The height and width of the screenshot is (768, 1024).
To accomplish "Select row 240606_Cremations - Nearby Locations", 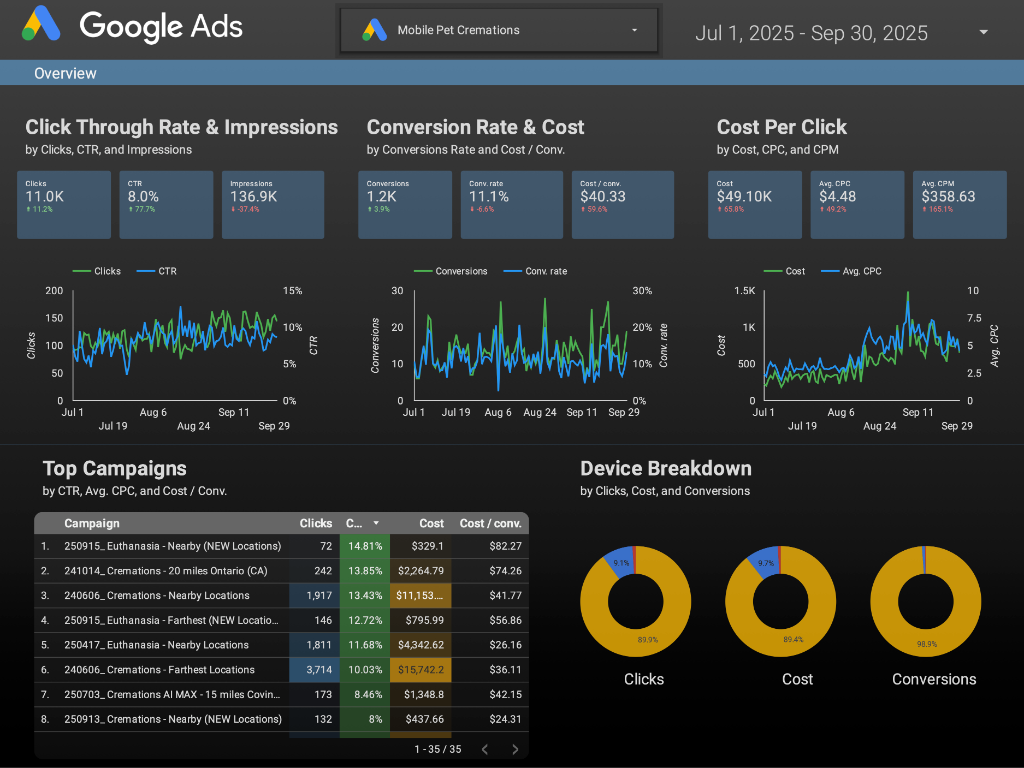I will (x=281, y=596).
